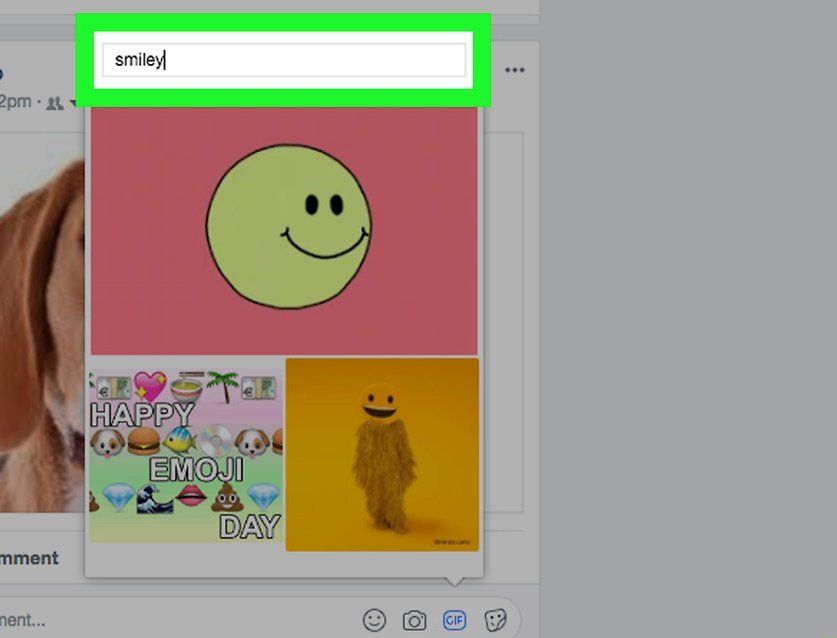Viewport: 837px width, 638px height.
Task: Click in the GIF search field containing "smiley"
Action: [x=284, y=60]
